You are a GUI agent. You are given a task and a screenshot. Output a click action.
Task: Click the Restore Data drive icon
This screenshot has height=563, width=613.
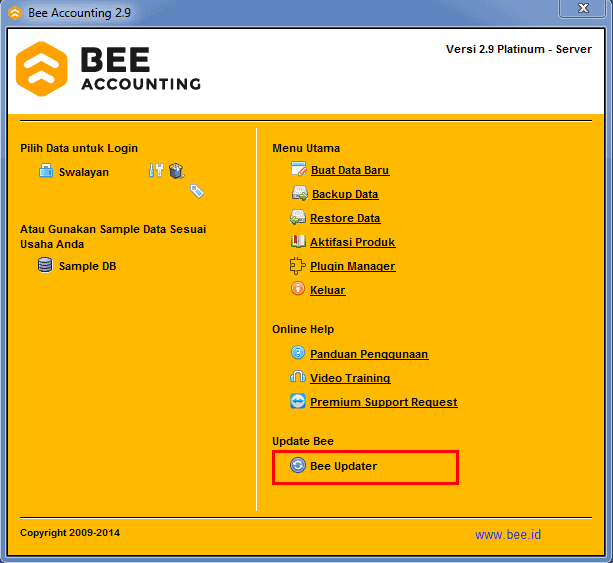[298, 217]
